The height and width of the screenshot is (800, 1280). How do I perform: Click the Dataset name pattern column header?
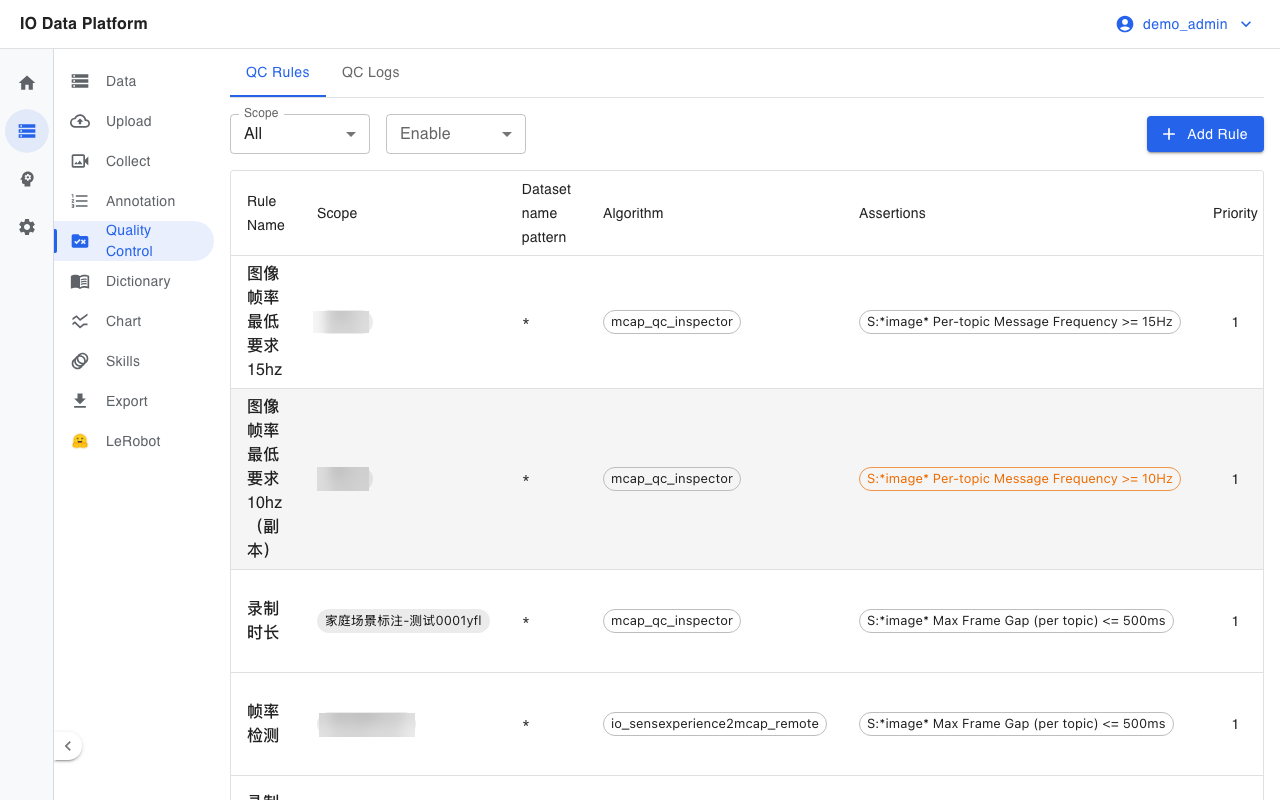click(x=546, y=213)
